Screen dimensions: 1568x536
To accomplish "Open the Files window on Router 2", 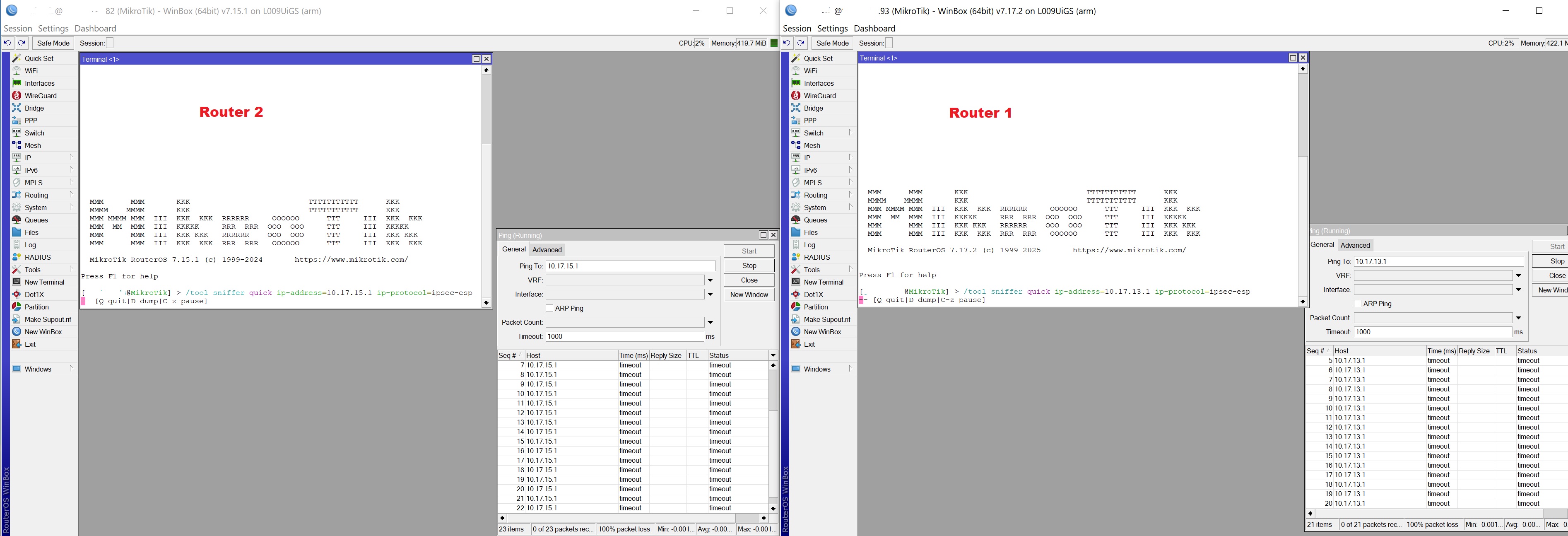I will click(x=31, y=232).
